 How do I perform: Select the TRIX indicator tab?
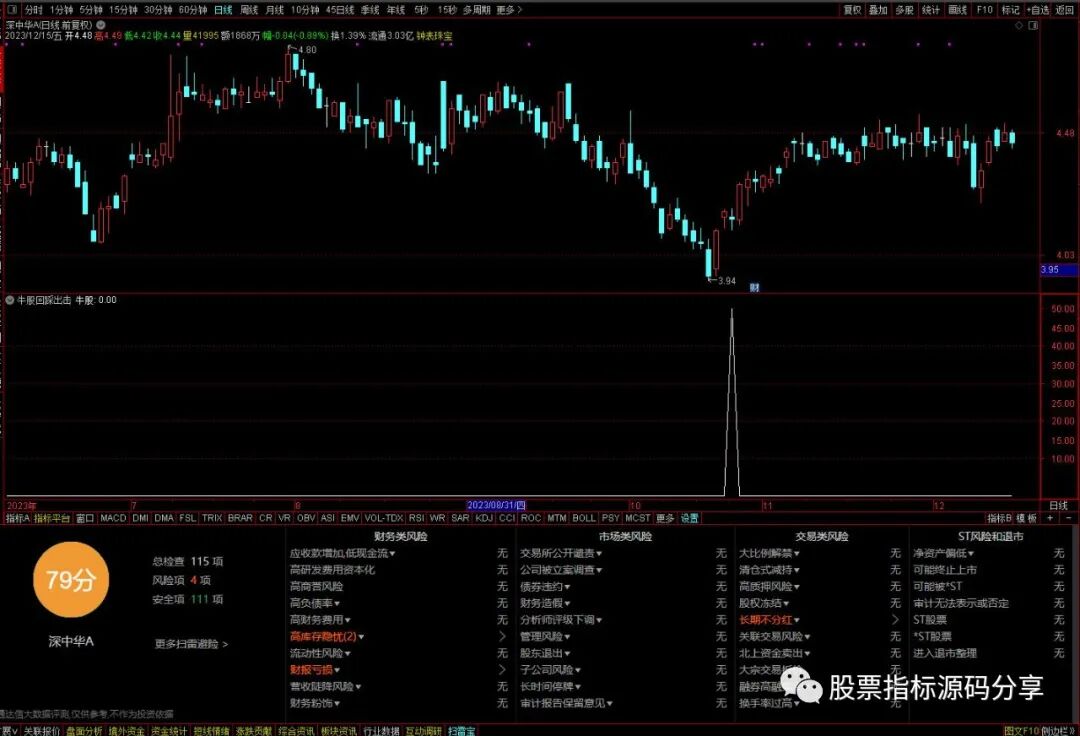coord(212,518)
